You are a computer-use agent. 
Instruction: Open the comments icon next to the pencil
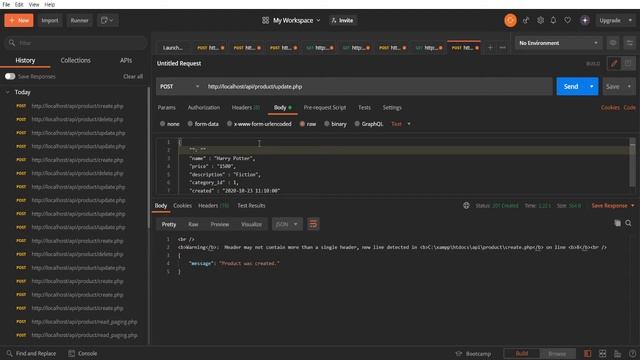[628, 63]
